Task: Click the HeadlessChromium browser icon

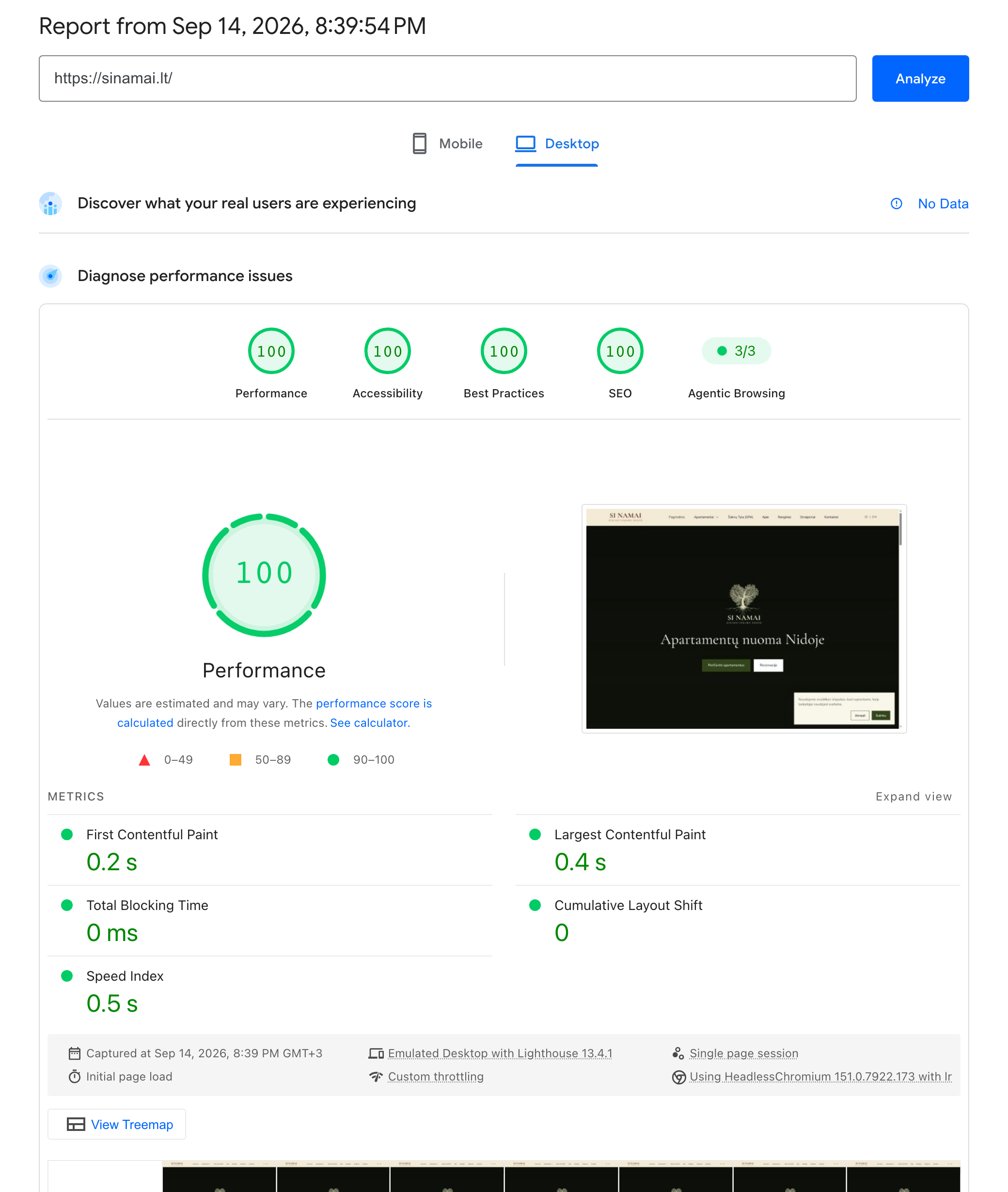Action: coord(678,1077)
